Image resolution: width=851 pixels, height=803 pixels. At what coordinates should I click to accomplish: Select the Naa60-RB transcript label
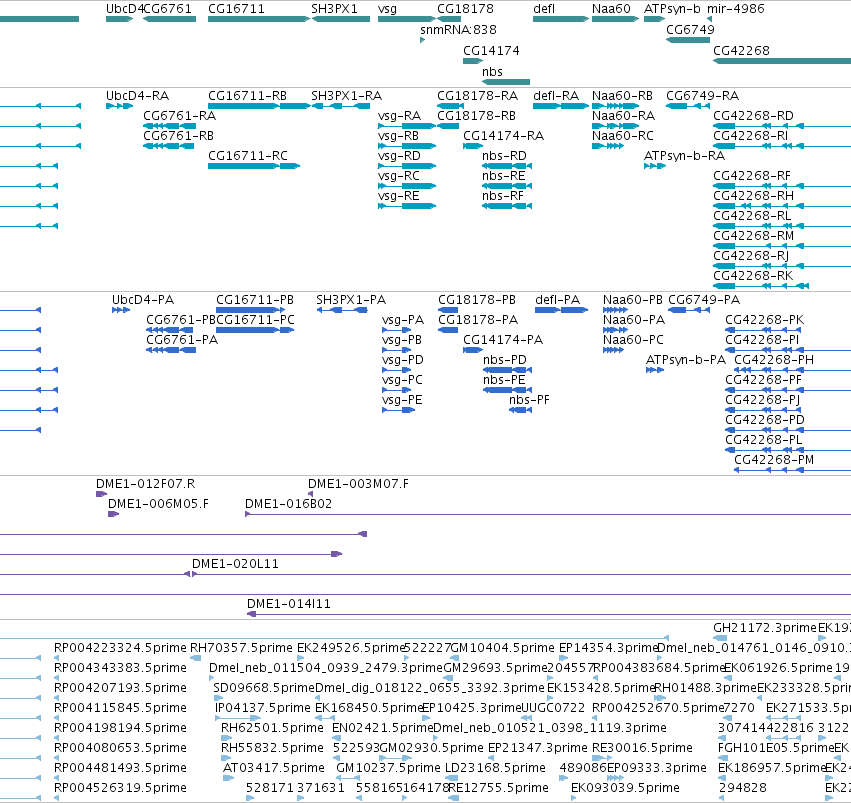tap(623, 95)
